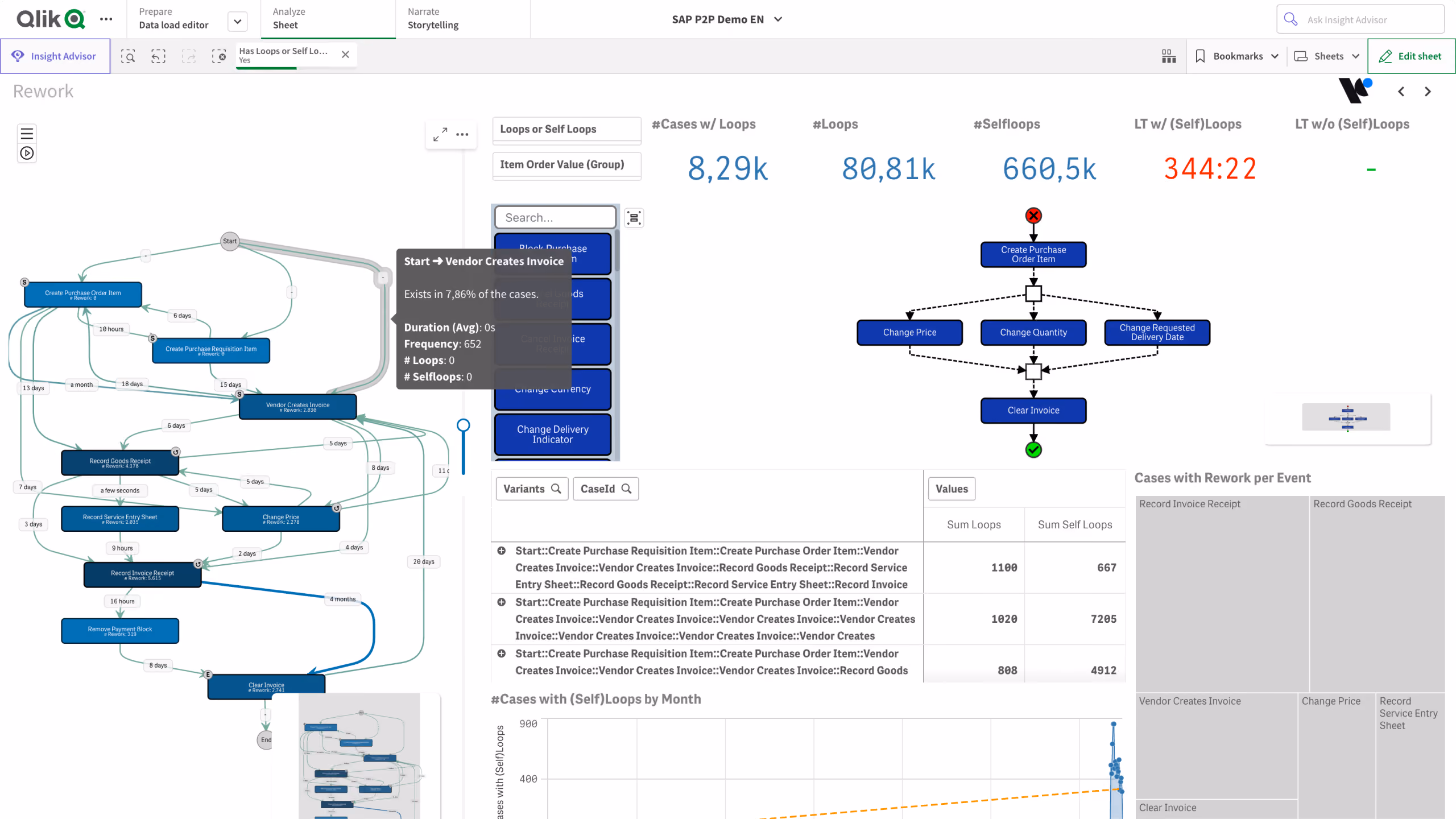Click process graph minimap thumbnail
The width and height of the screenshot is (1456, 819).
coord(359,755)
